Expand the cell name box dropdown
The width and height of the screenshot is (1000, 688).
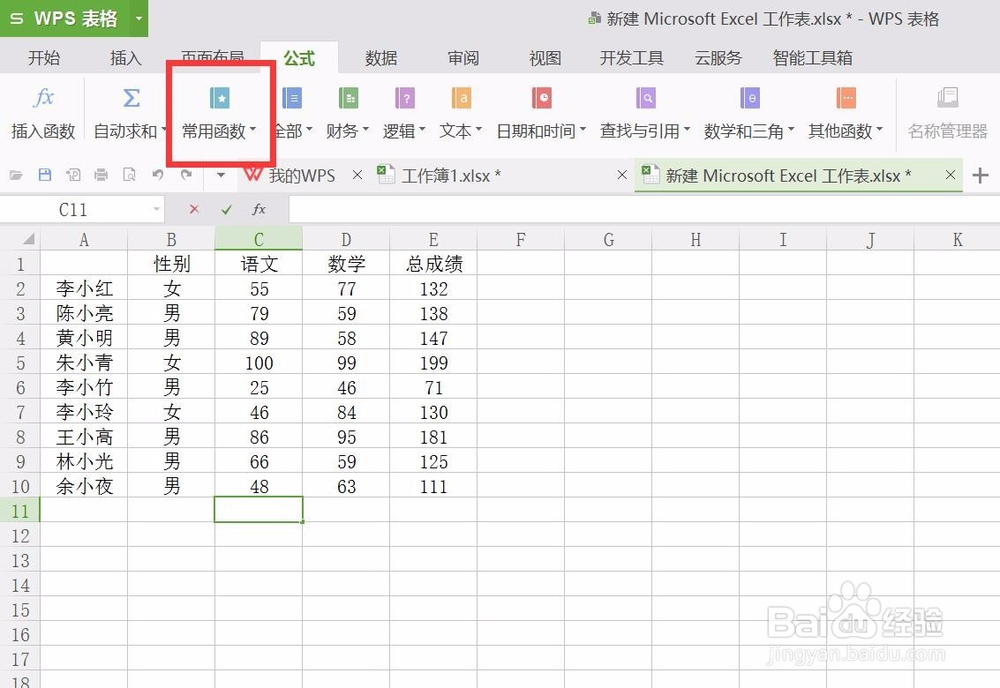[x=155, y=210]
